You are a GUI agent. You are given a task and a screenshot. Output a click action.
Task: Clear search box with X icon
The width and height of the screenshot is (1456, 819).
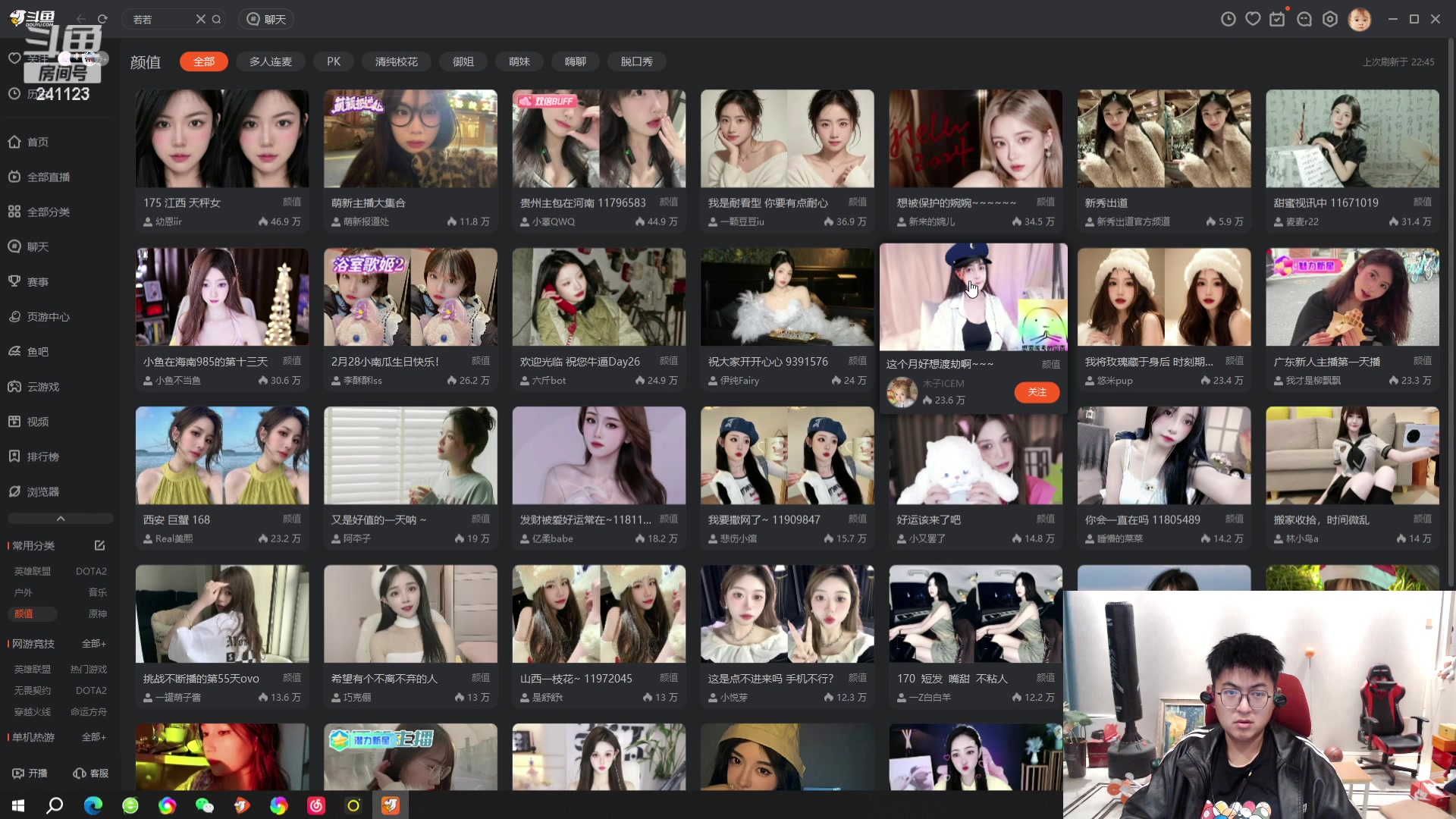point(201,19)
